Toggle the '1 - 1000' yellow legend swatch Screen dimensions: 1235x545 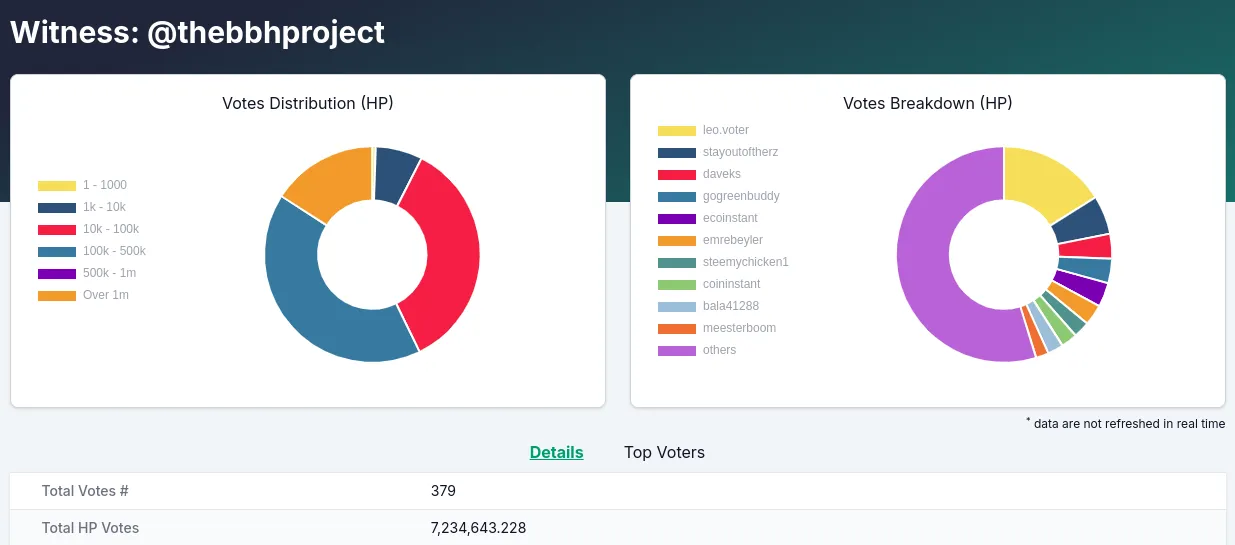pos(57,186)
